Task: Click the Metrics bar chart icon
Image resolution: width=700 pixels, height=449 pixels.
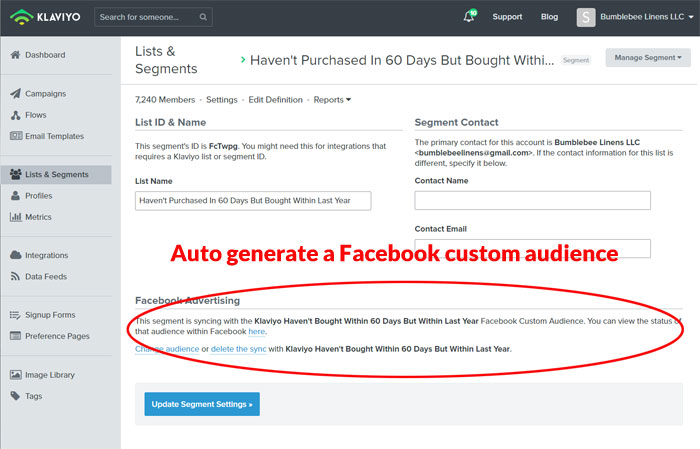Action: [16, 216]
